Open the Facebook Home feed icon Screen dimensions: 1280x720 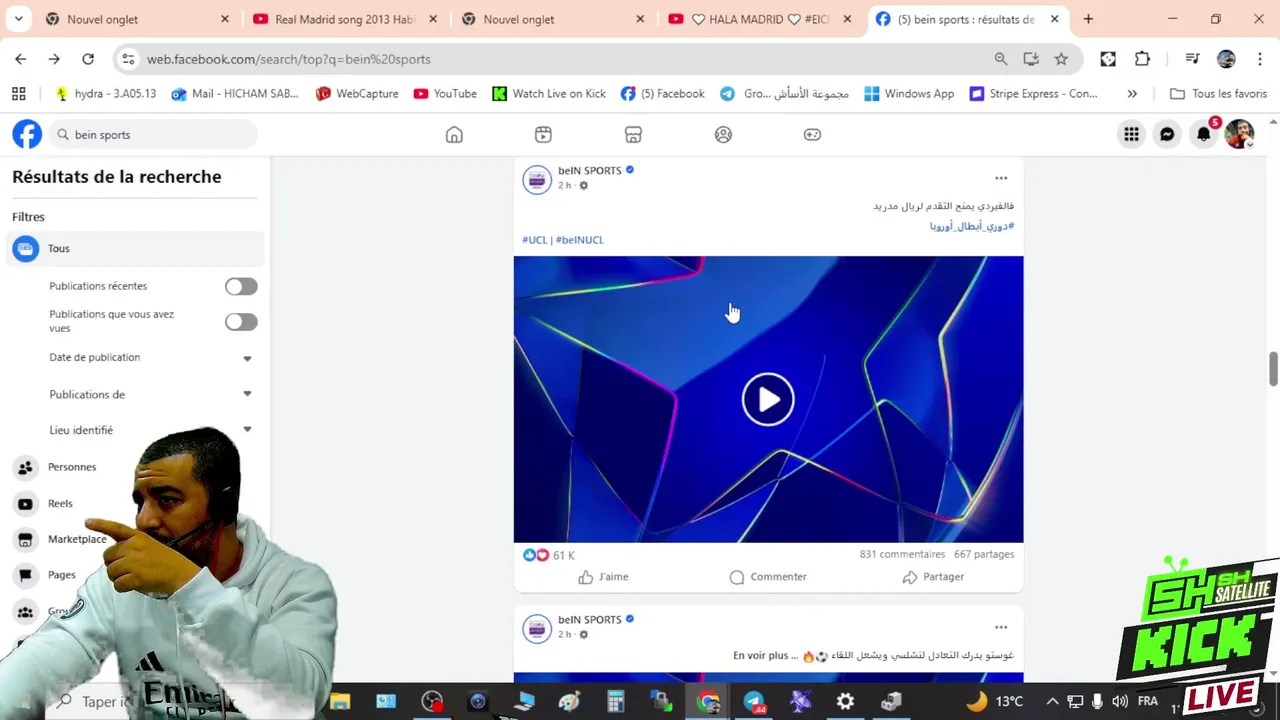coord(454,134)
